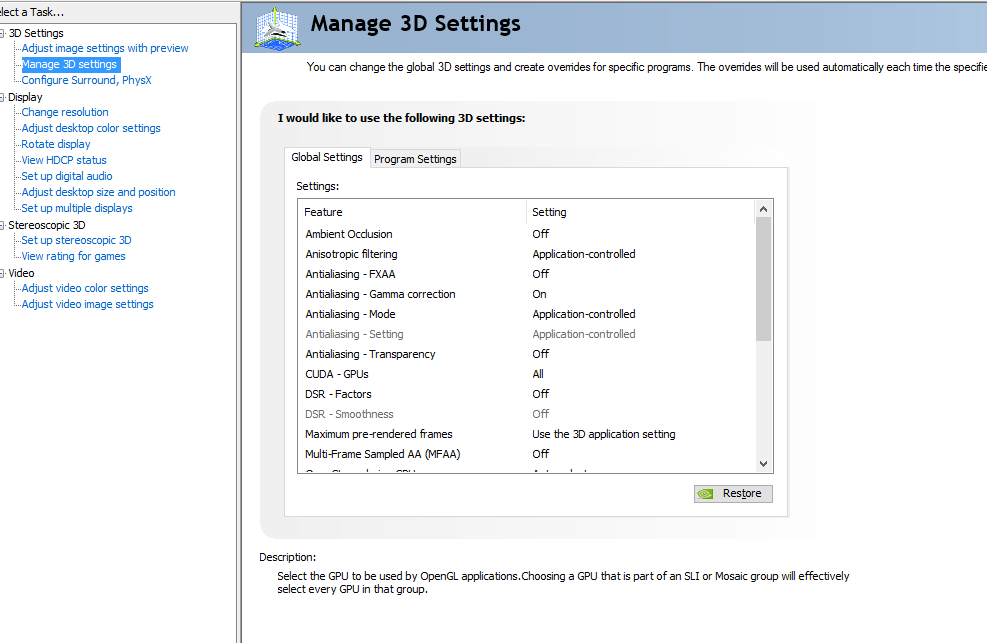Open View rating for games
987x643 pixels.
point(74,257)
